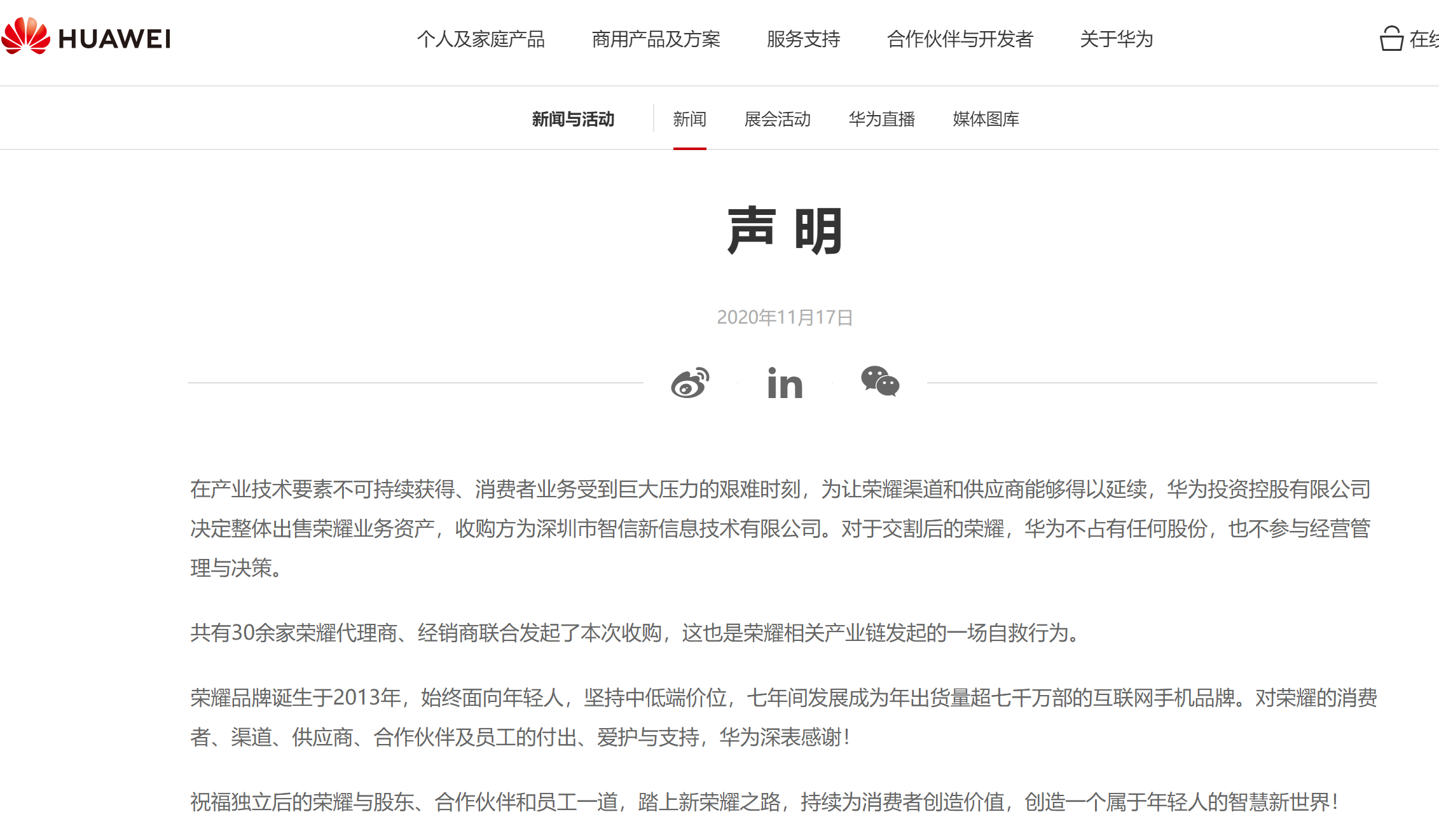
Task: Click paragraph starting 荣耀品牌诞生于2013年
Action: (783, 717)
